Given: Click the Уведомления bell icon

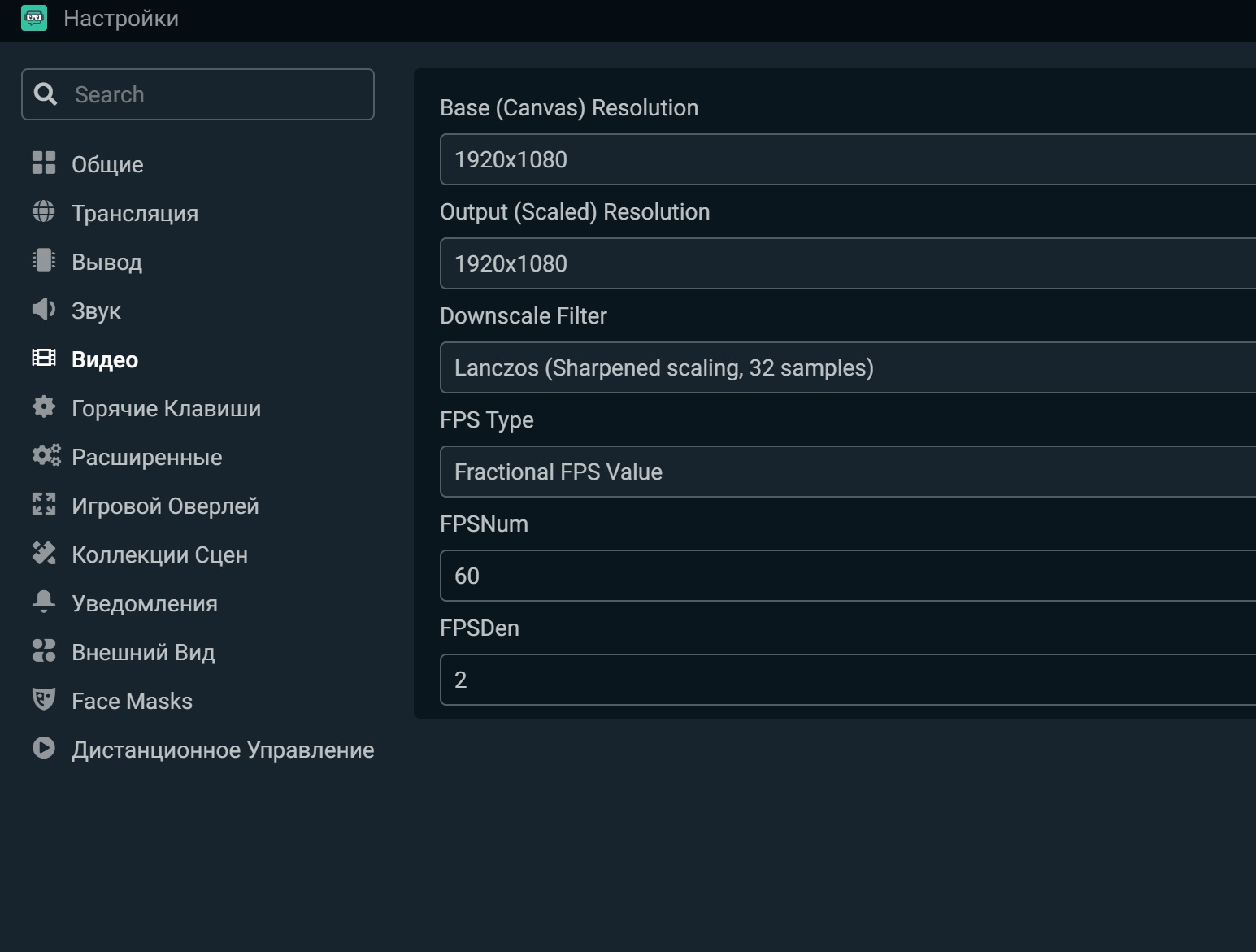Looking at the screenshot, I should [x=44, y=602].
